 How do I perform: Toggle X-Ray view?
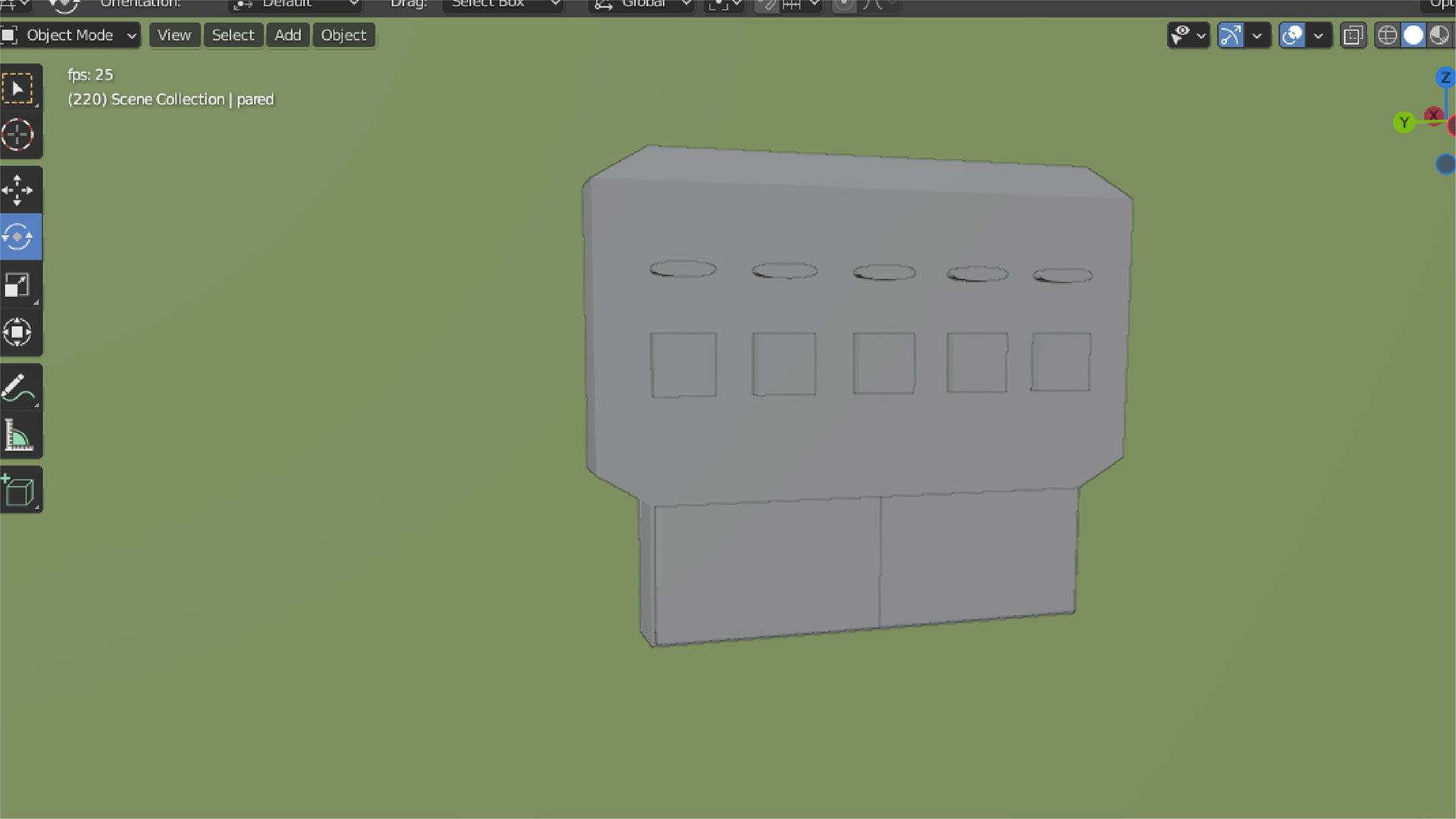[x=1353, y=35]
